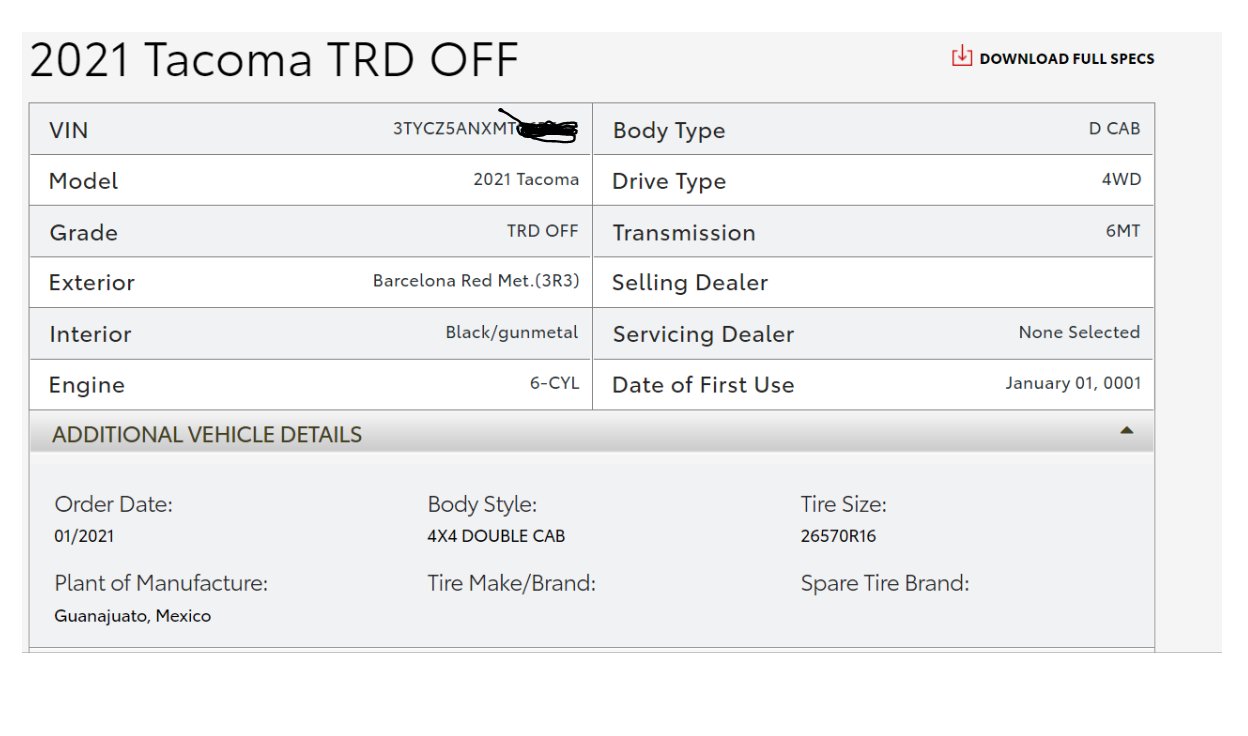The height and width of the screenshot is (736, 1248).
Task: Click the 2021 Tacoma TRD OFF page title
Action: pyautogui.click(x=274, y=61)
